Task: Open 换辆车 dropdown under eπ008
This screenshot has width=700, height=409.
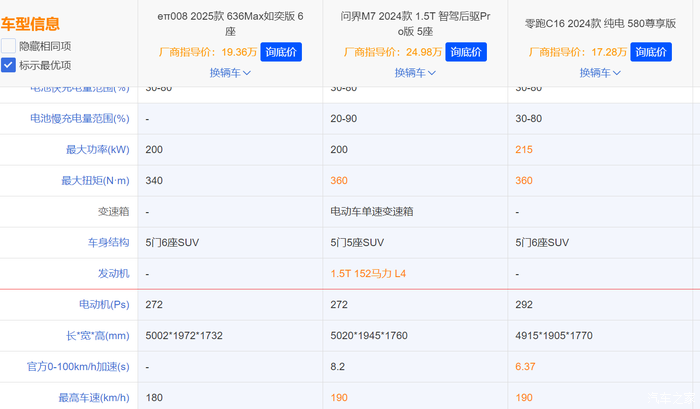Action: pos(230,73)
